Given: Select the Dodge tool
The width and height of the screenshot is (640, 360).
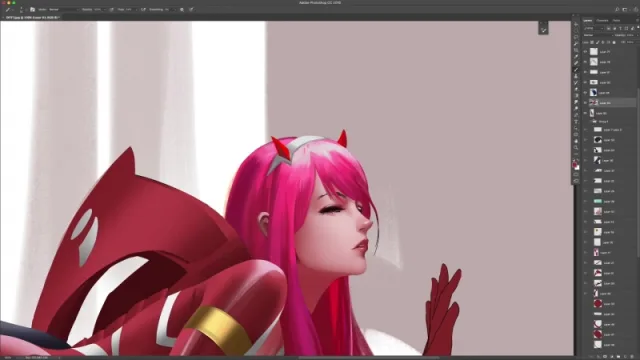Looking at the screenshot, I should 576,109.
